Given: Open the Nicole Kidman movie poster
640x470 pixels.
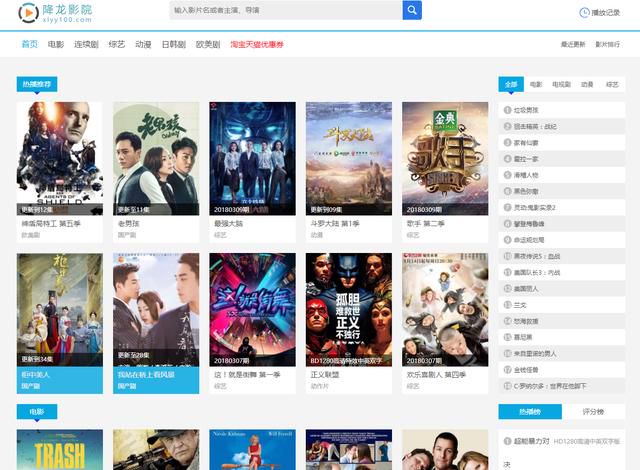Looking at the screenshot, I should pyautogui.click(x=252, y=450).
